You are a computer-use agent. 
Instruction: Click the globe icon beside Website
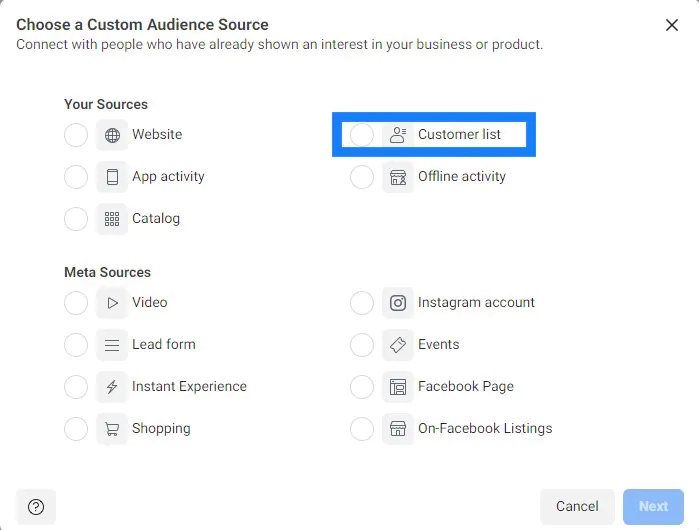(112, 135)
